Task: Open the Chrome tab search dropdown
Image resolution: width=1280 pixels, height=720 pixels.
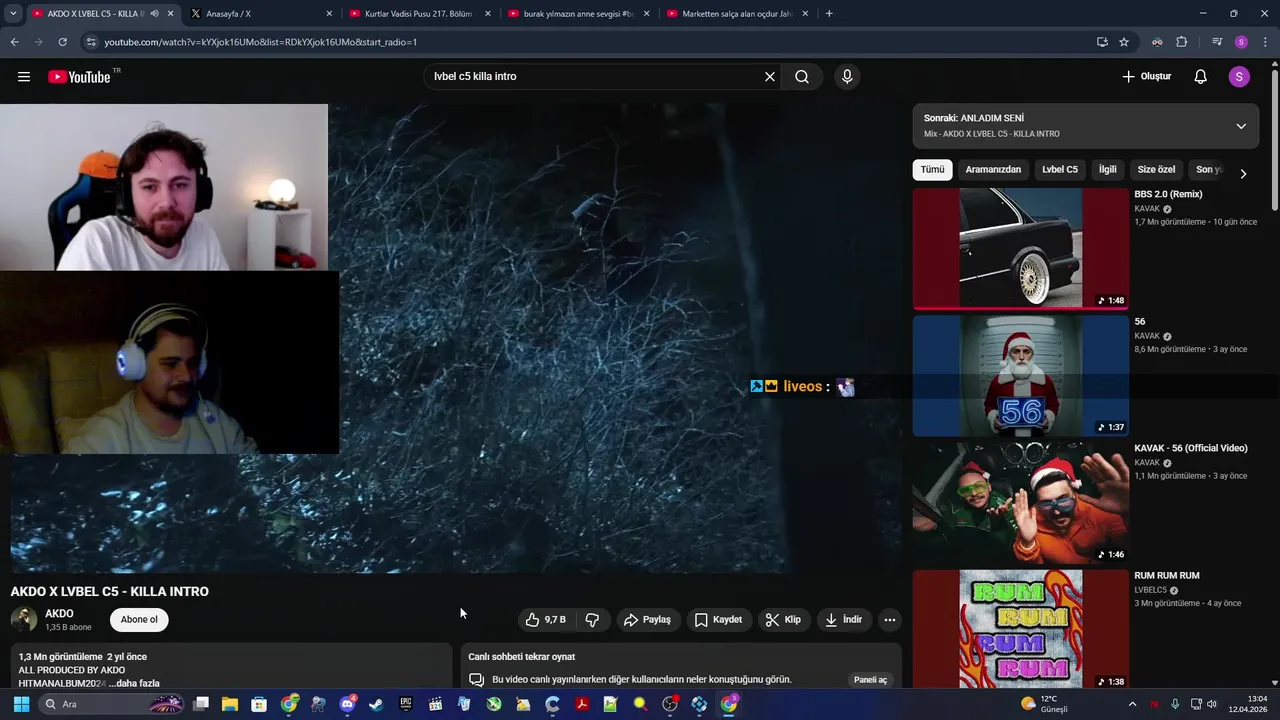Action: [13, 14]
